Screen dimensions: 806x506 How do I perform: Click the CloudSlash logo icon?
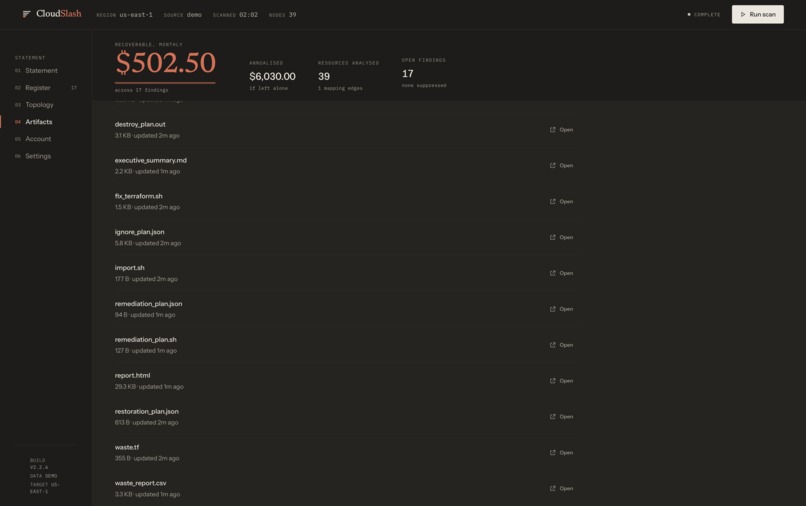click(x=27, y=14)
